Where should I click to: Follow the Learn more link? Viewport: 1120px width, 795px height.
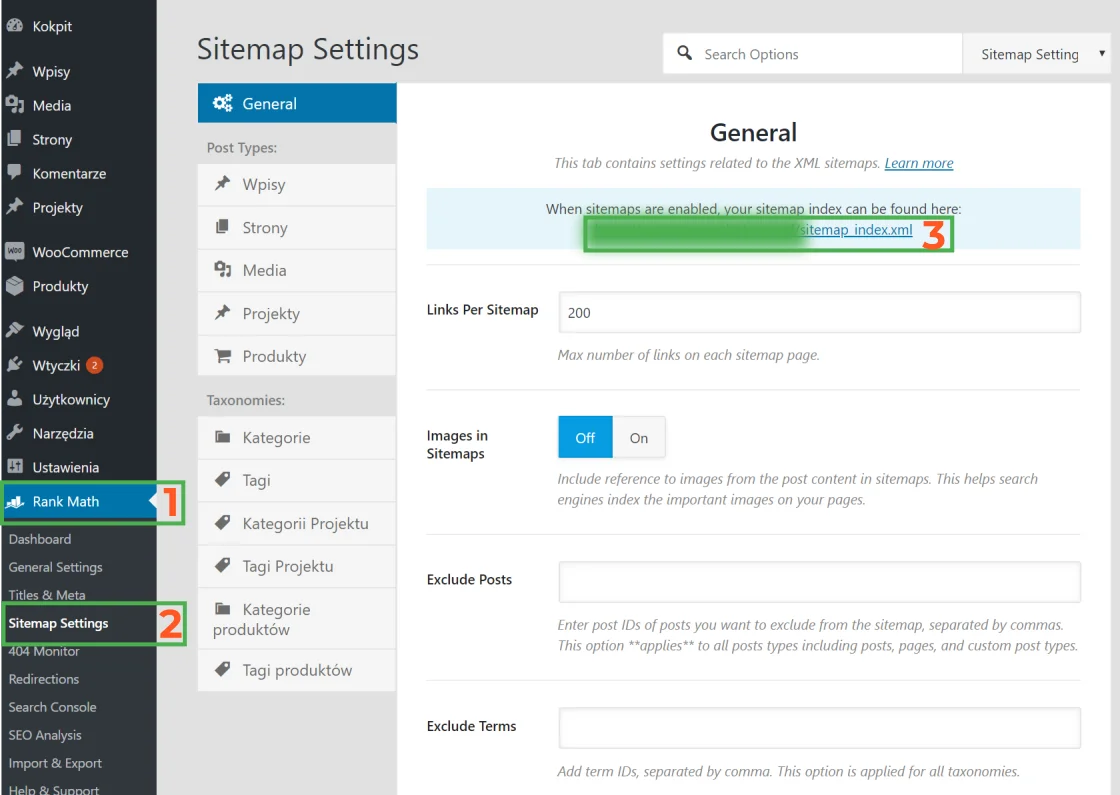click(x=919, y=163)
